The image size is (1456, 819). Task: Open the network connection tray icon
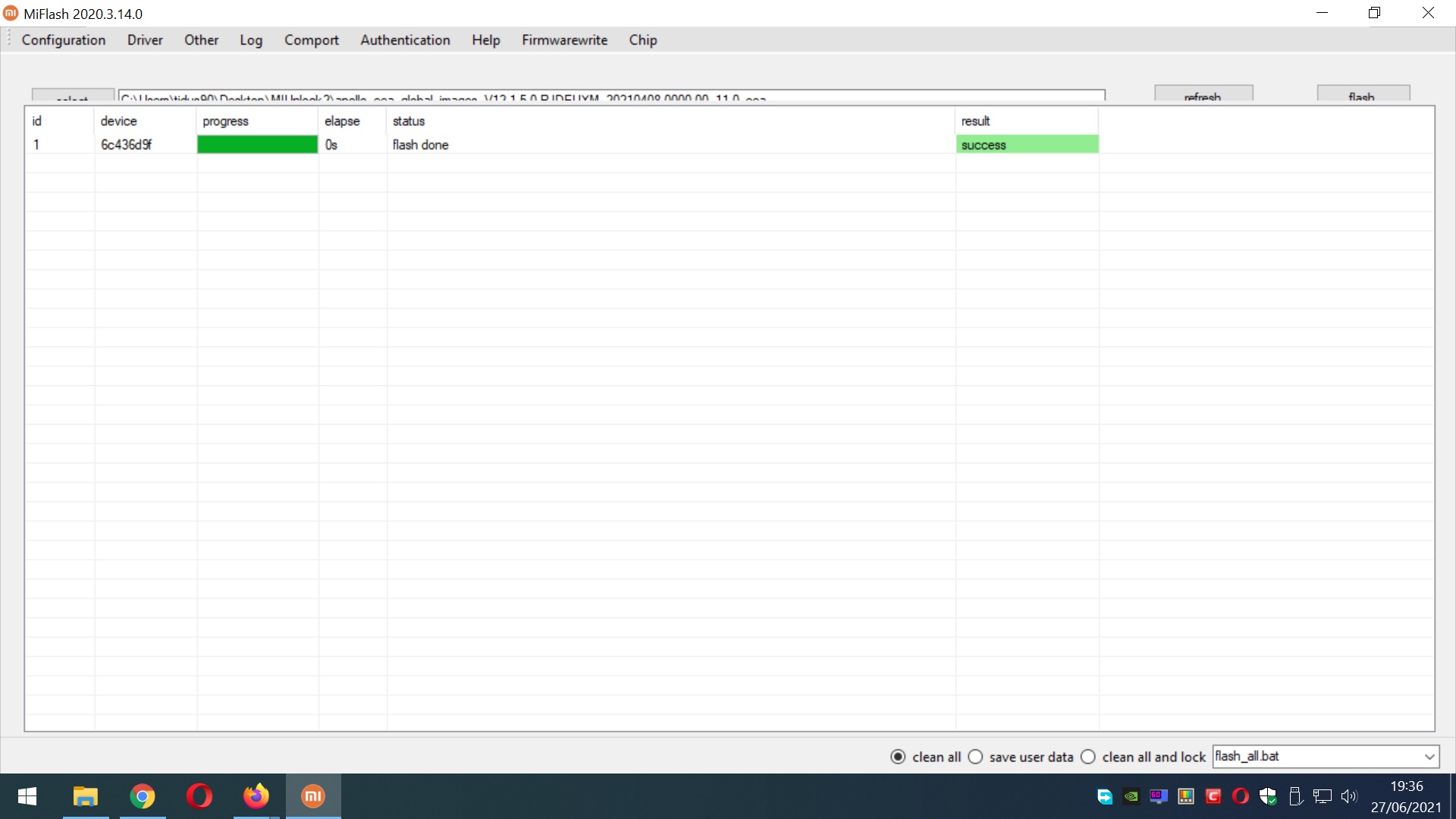click(1323, 796)
